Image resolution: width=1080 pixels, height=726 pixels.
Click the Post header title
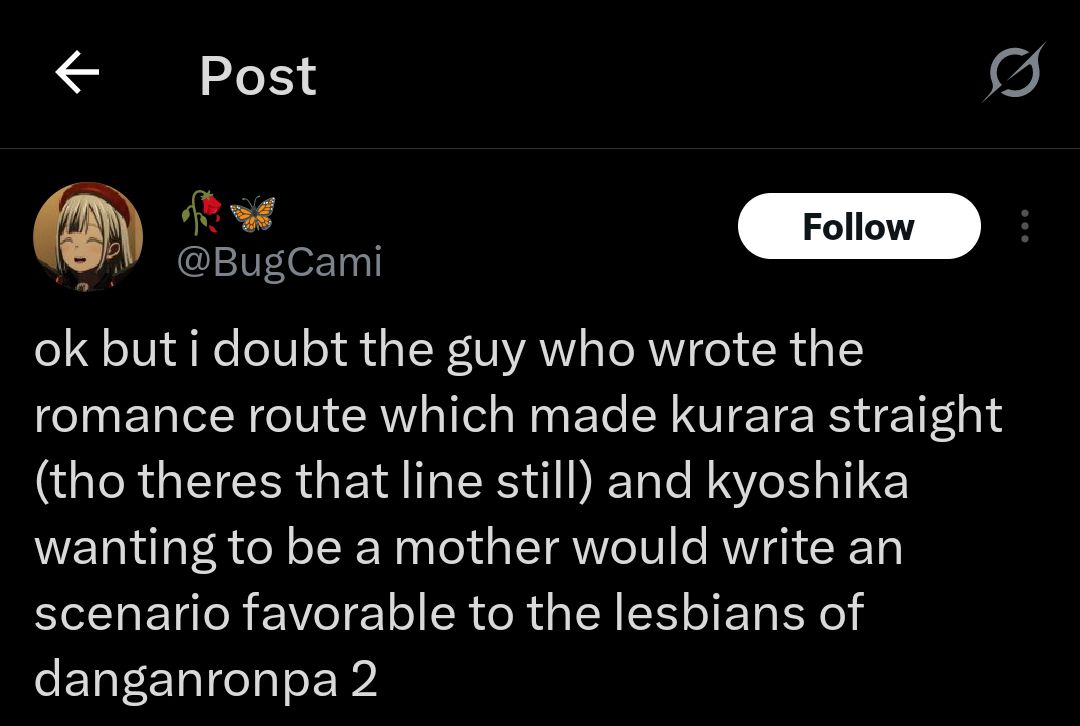(258, 76)
